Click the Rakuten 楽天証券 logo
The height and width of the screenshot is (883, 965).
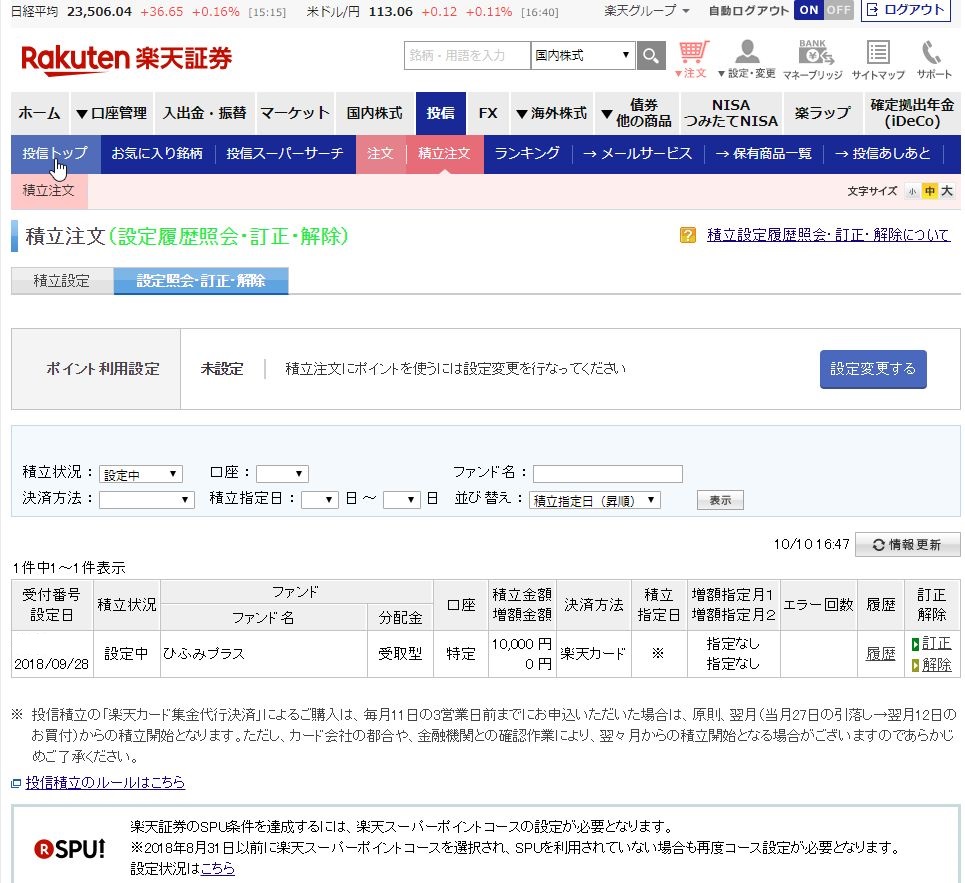tap(127, 58)
